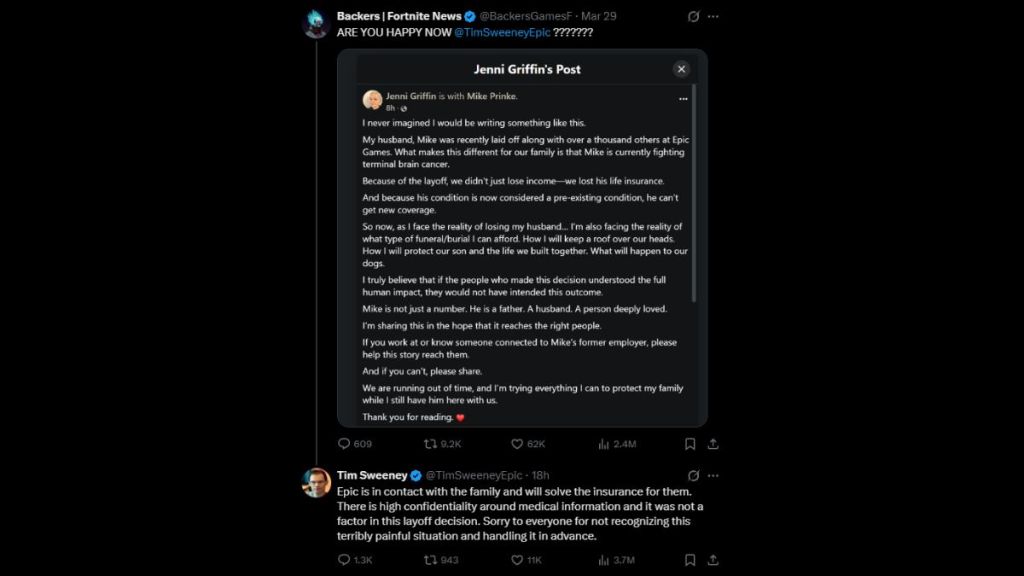This screenshot has height=576, width=1024.
Task: View analytics of the Backers Fortnite News post
Action: (604, 444)
